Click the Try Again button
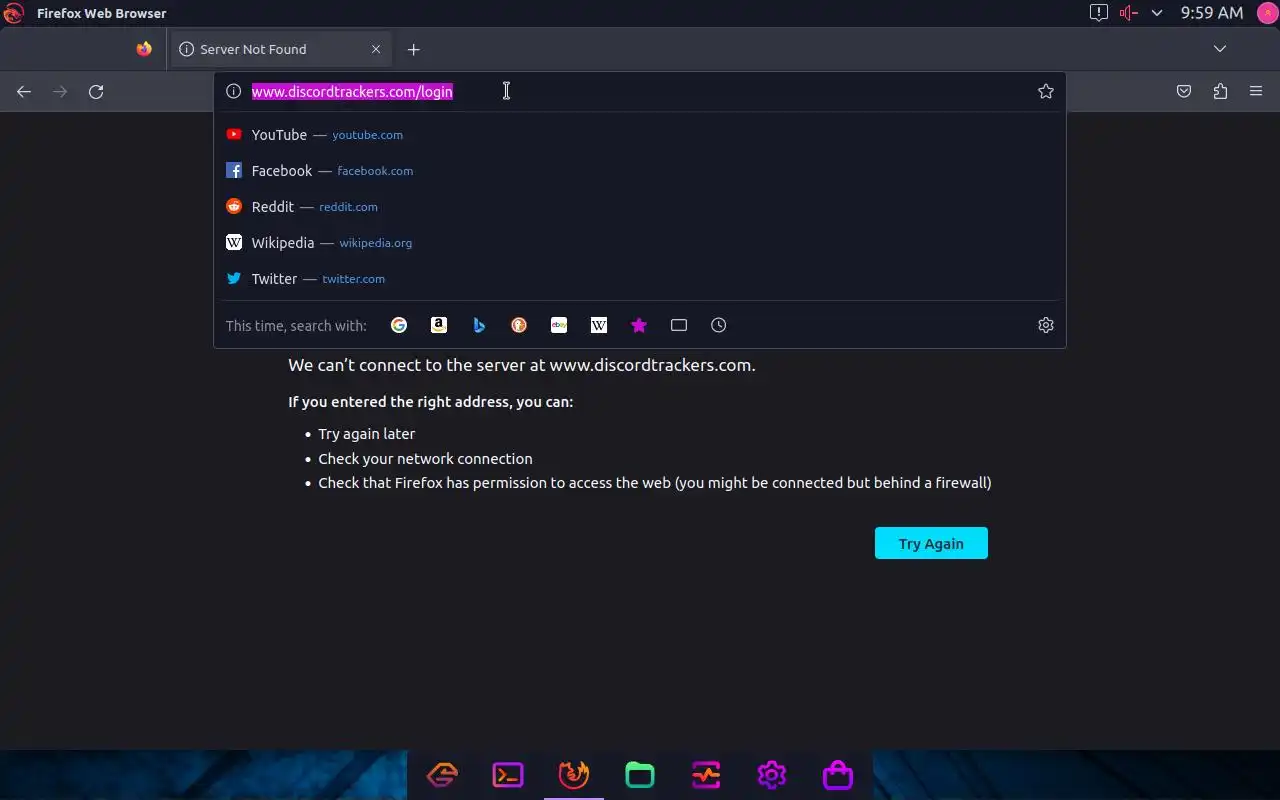Screen dimensions: 1280x800 tap(931, 543)
